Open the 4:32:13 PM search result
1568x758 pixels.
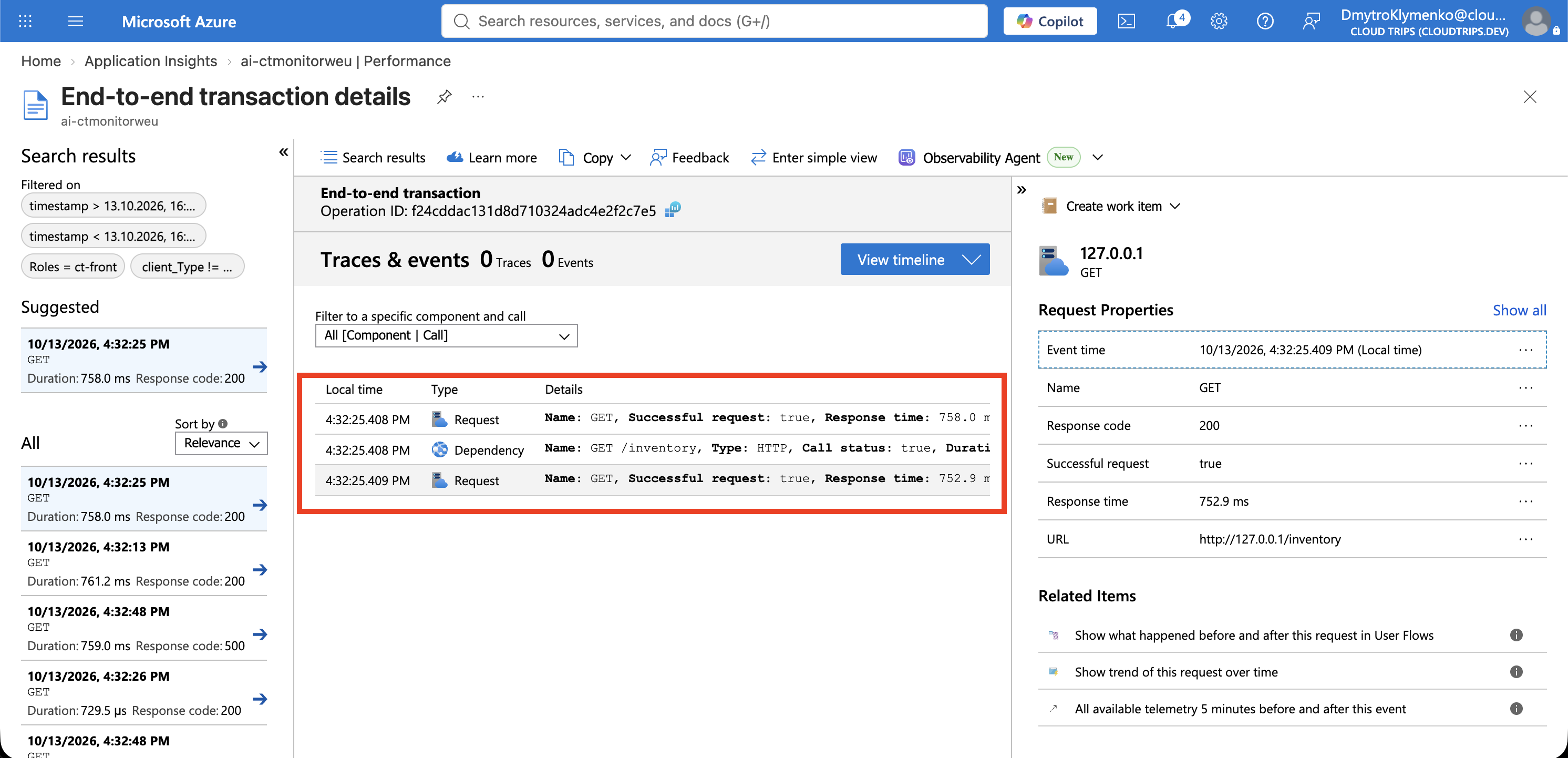point(145,564)
